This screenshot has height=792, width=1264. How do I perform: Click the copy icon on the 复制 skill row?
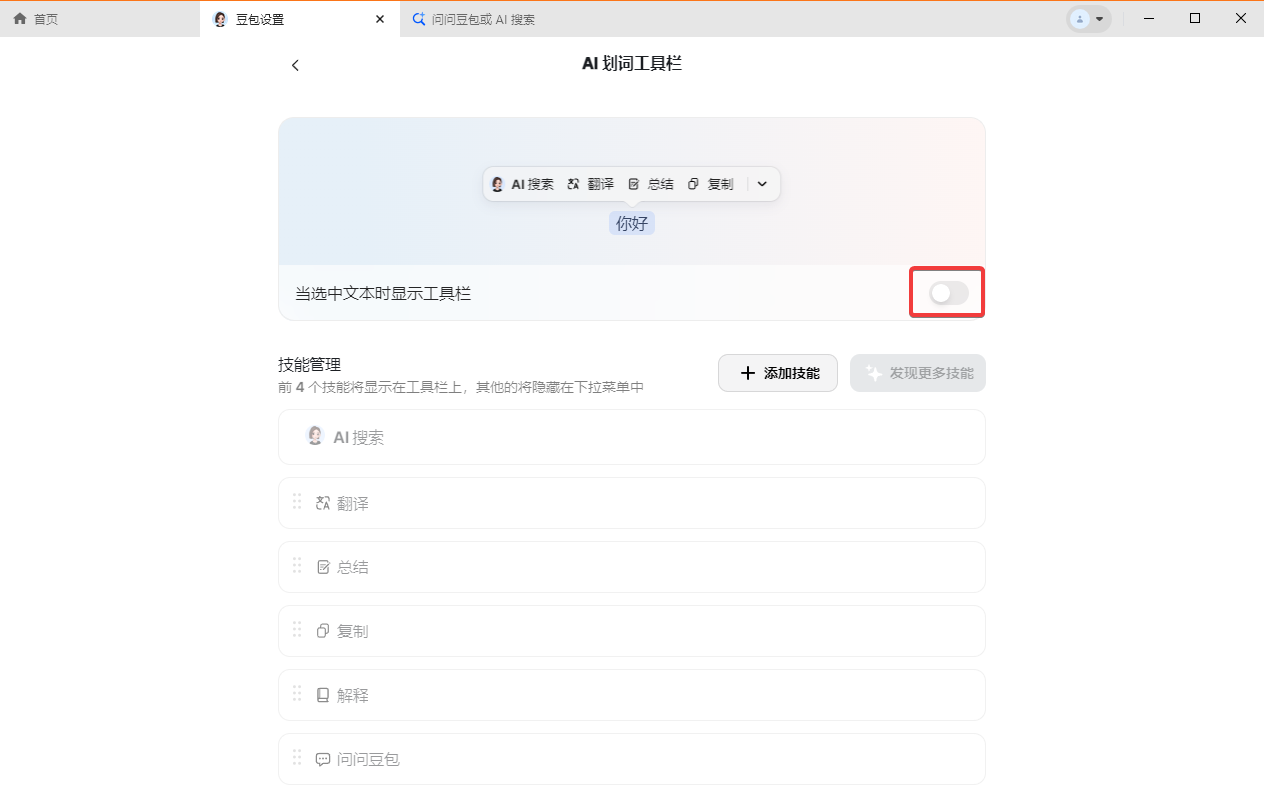322,630
